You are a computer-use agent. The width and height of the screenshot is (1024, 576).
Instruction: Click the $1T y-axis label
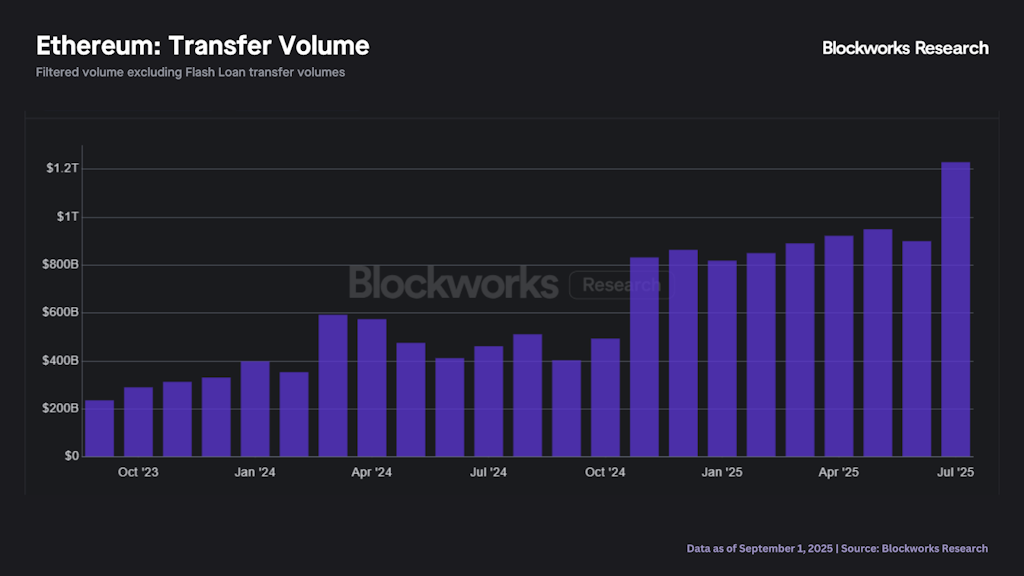coord(67,217)
